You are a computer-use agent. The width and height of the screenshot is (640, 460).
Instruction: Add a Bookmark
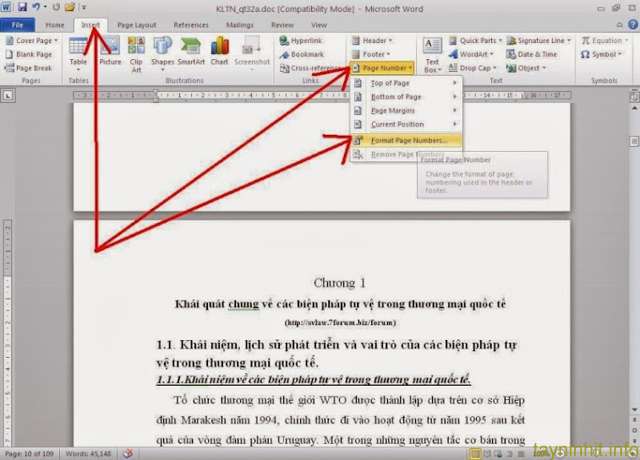(x=305, y=54)
